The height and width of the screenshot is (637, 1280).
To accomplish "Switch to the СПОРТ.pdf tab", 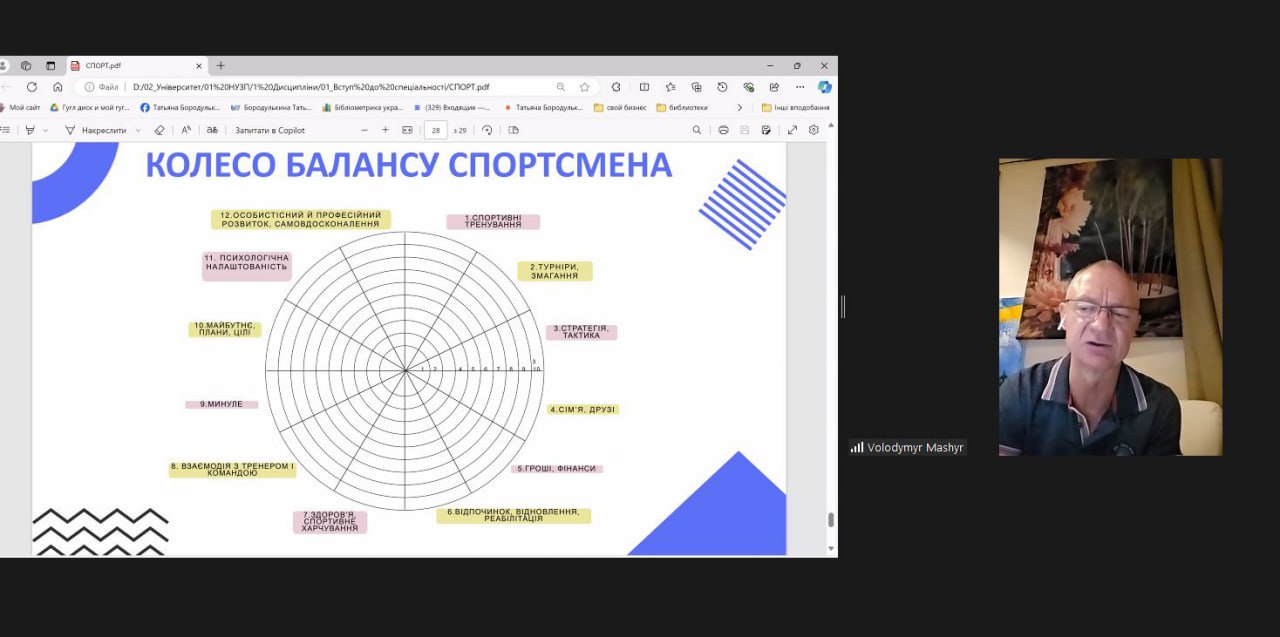I will (x=130, y=66).
